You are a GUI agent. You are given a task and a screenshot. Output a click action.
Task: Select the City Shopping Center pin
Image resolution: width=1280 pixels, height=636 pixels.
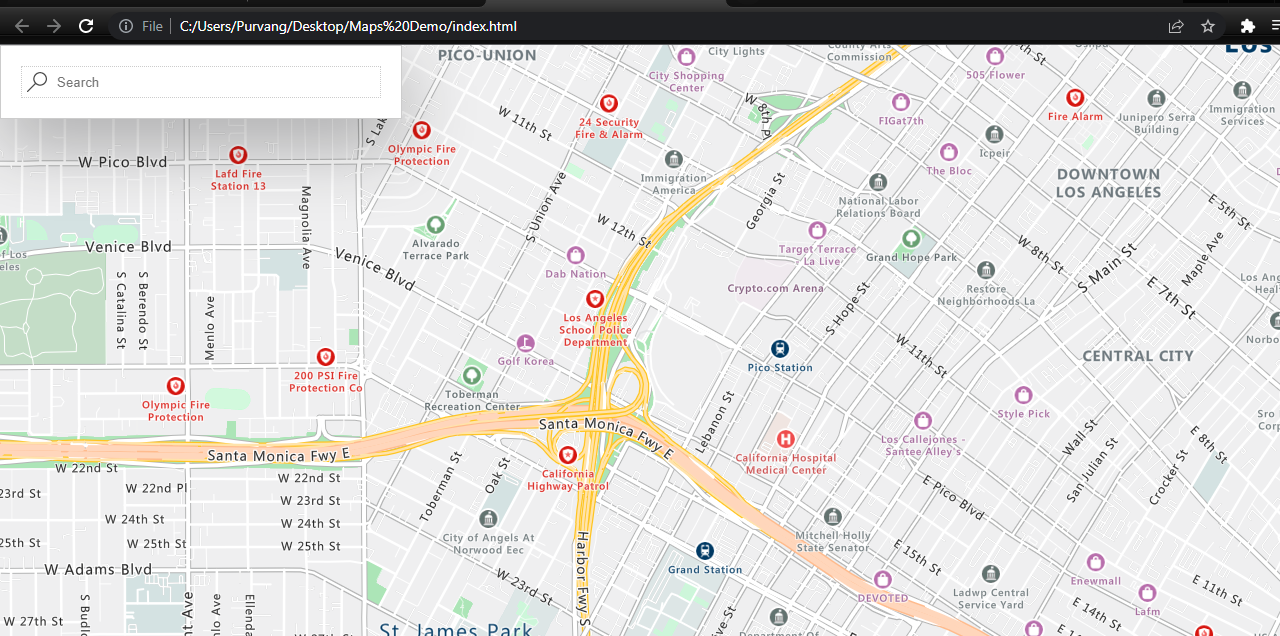(686, 57)
